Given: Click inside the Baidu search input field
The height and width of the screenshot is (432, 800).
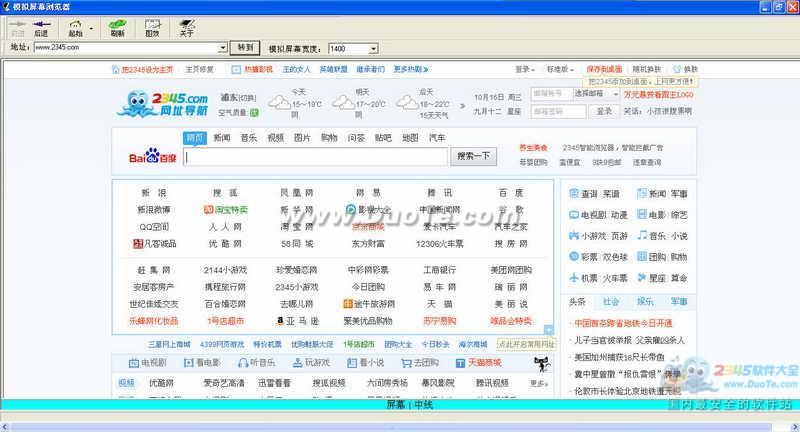Looking at the screenshot, I should [315, 157].
